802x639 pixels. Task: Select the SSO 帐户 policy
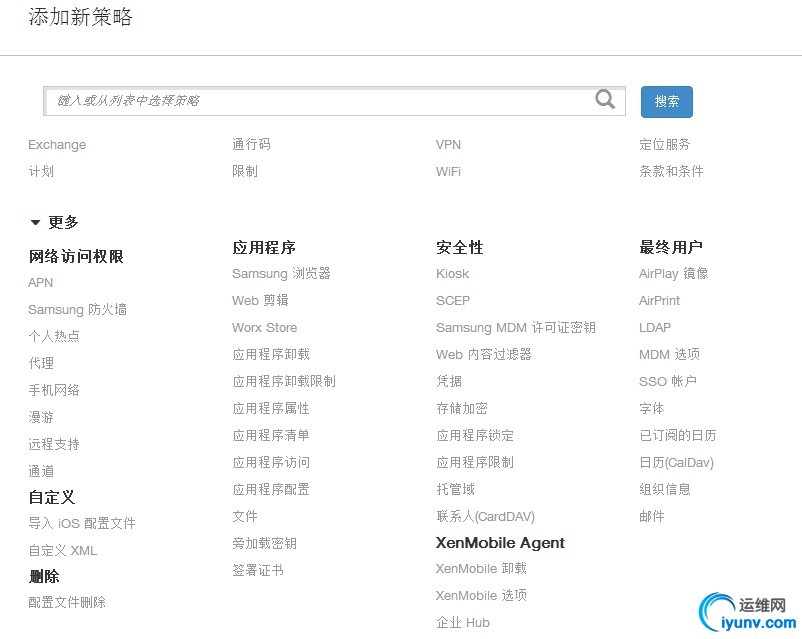(668, 381)
